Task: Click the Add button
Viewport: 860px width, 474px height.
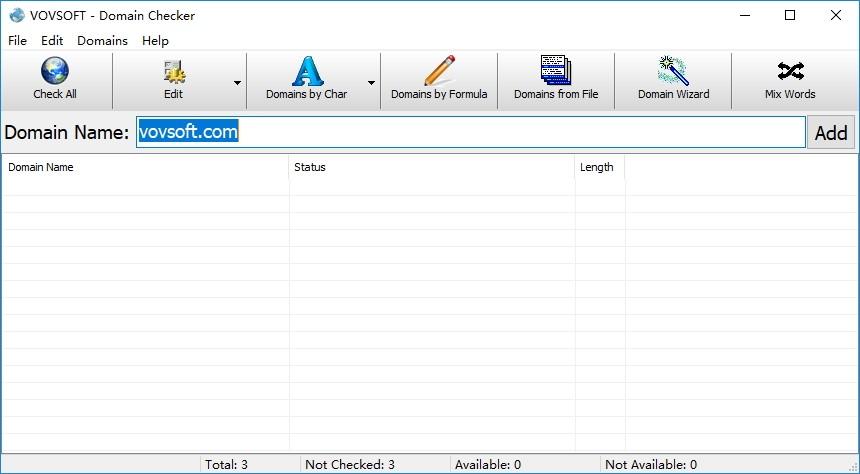Action: click(831, 132)
